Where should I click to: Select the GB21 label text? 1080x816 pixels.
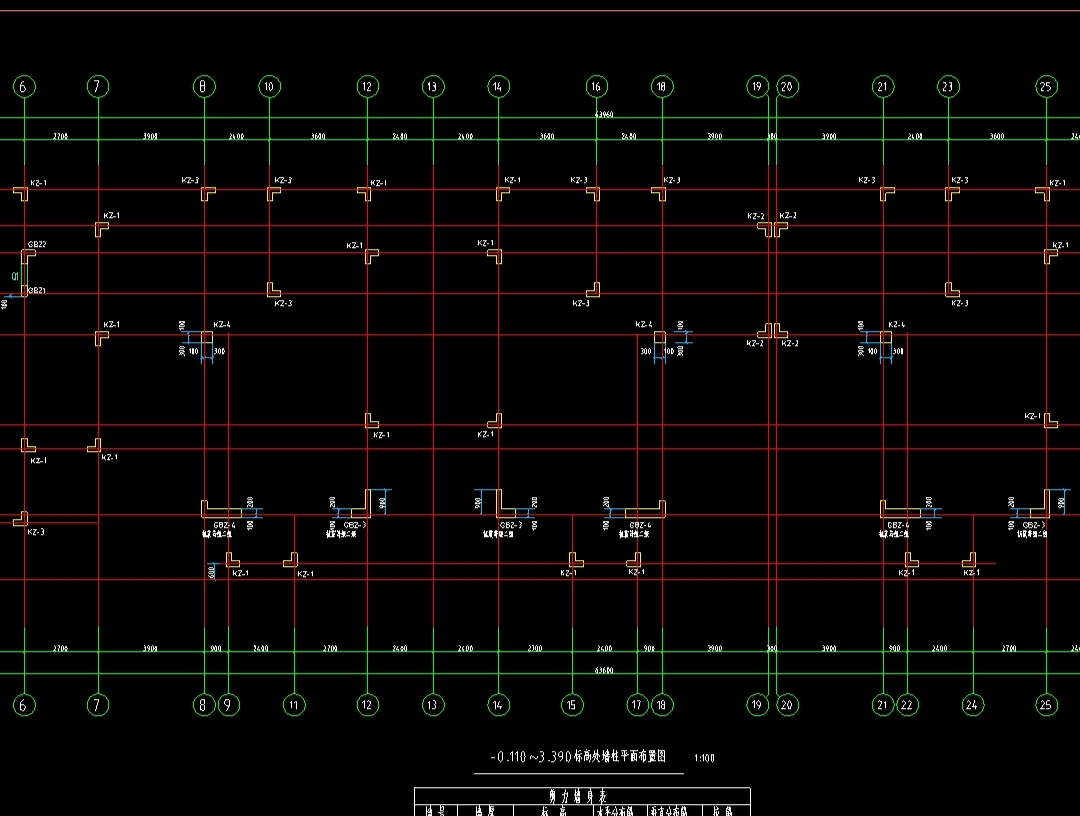(x=37, y=291)
